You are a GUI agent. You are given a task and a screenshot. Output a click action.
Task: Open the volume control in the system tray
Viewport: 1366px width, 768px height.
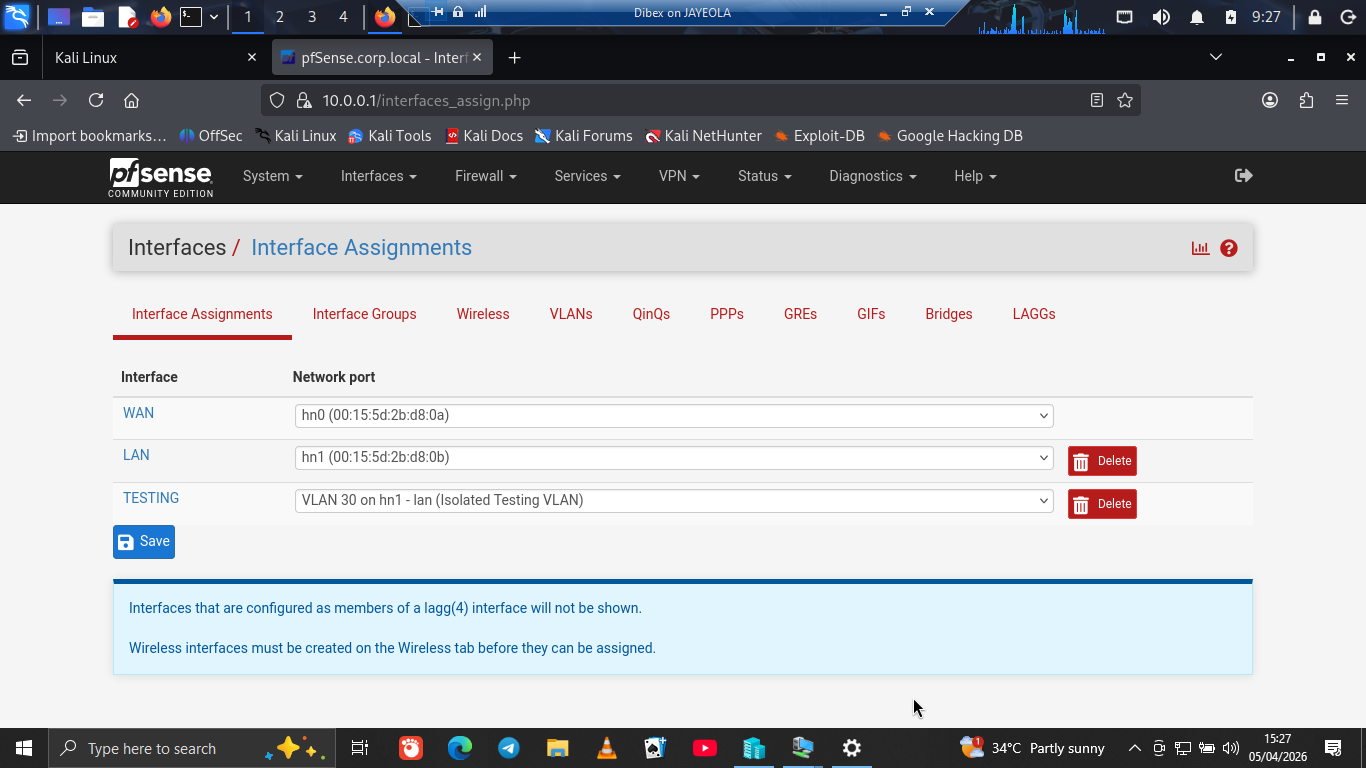1230,748
